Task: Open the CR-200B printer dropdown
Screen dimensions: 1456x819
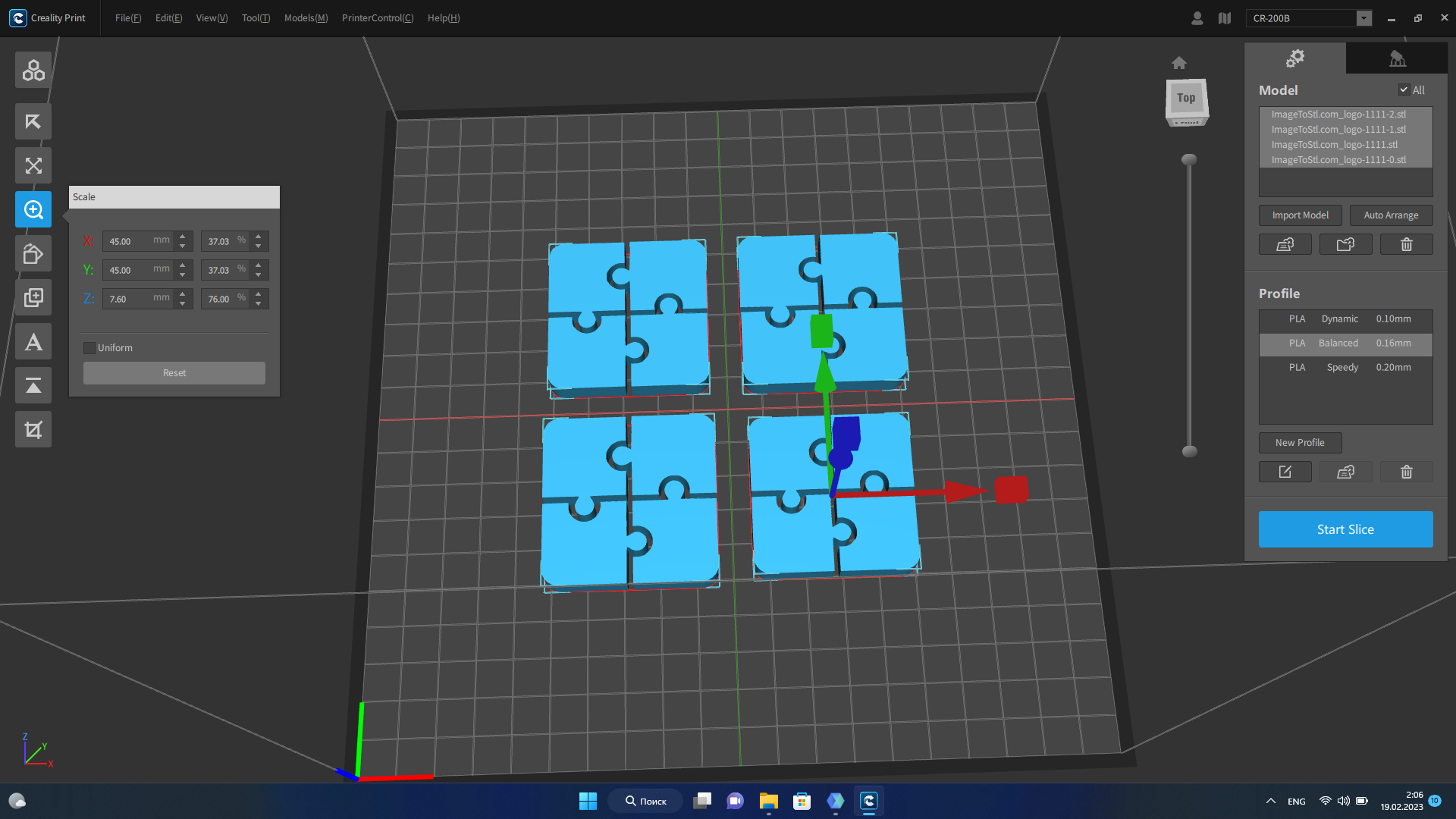Action: [x=1364, y=17]
